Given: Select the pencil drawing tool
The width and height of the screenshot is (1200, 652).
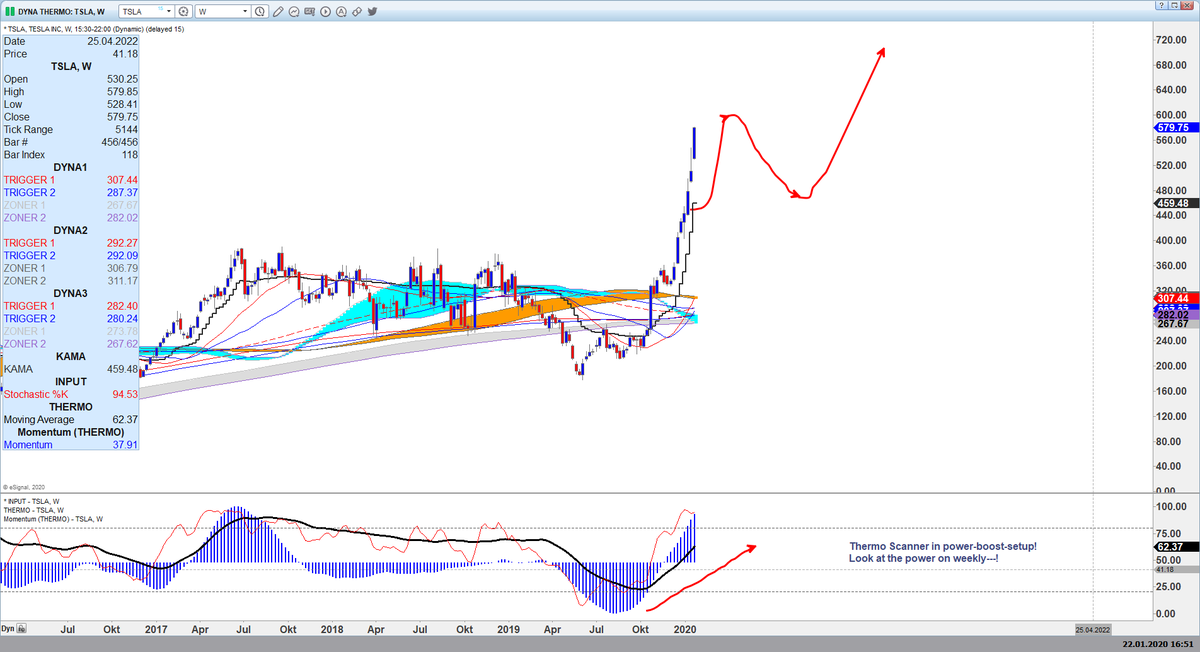Looking at the screenshot, I should point(278,12).
